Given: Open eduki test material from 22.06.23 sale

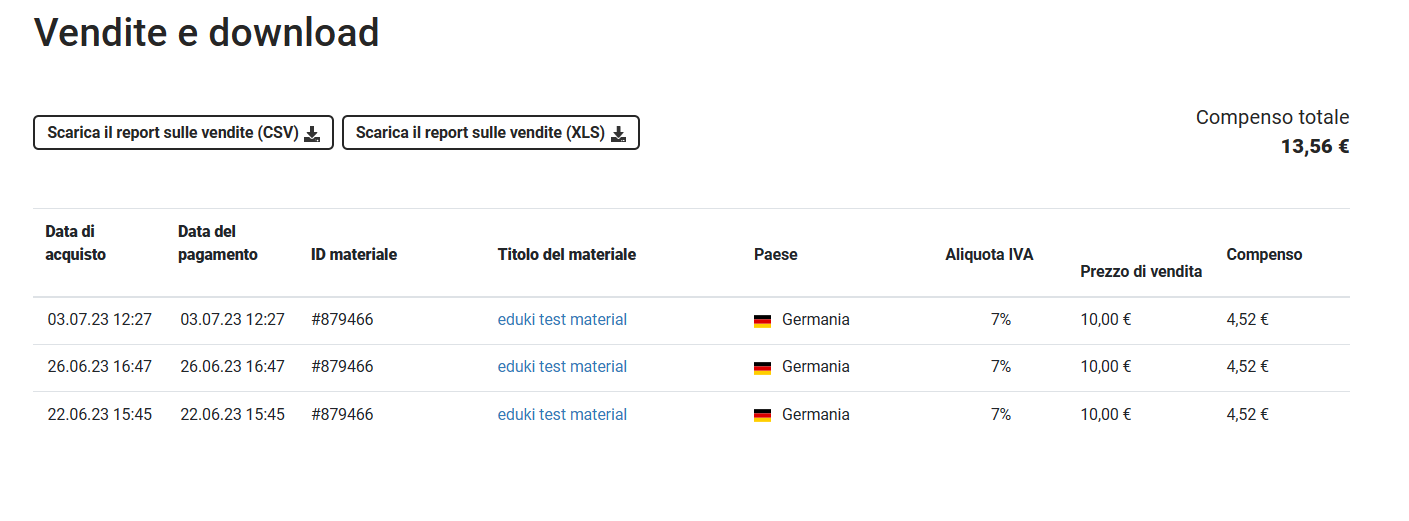Looking at the screenshot, I should tap(562, 414).
